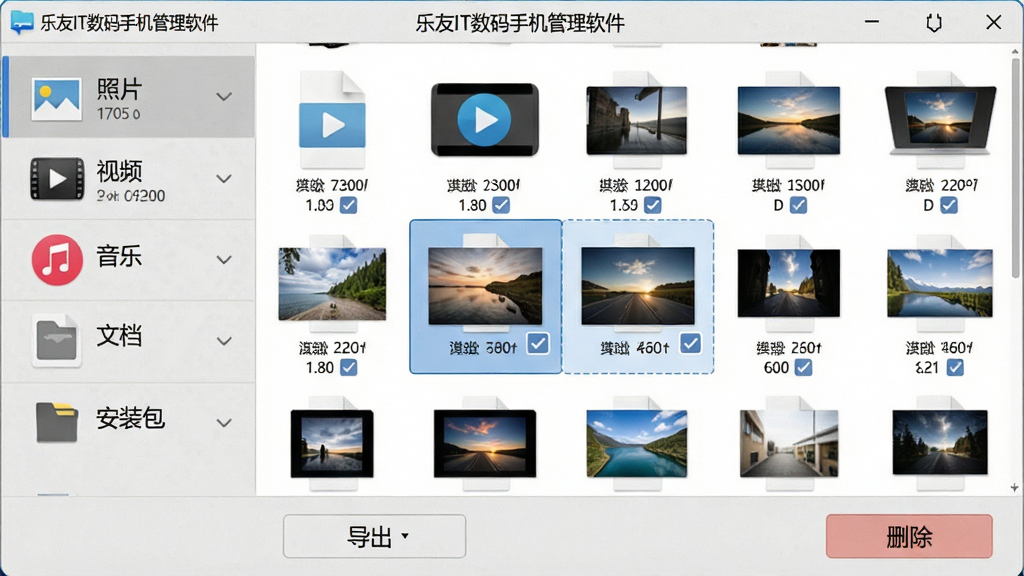
Task: Select the highlighted sunset lake photo
Action: [485, 285]
